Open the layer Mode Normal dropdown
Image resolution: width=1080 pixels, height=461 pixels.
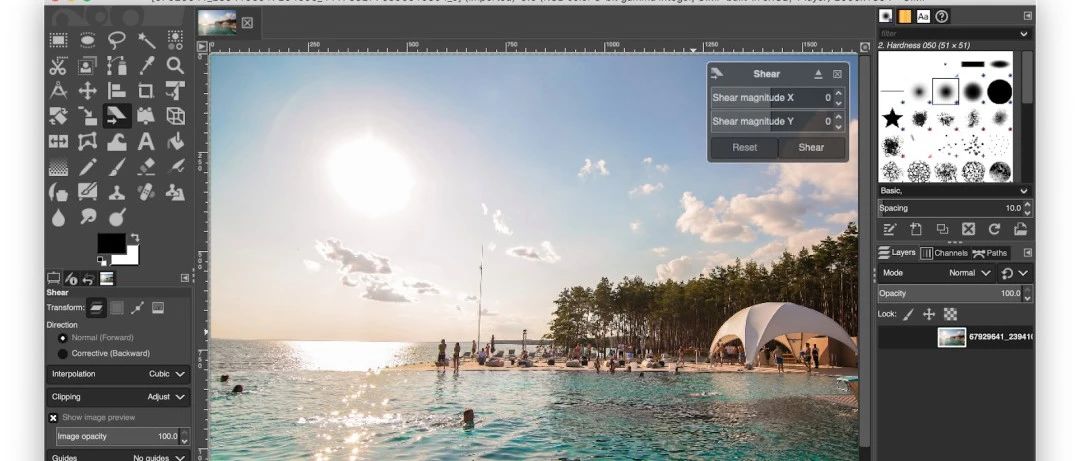937,273
